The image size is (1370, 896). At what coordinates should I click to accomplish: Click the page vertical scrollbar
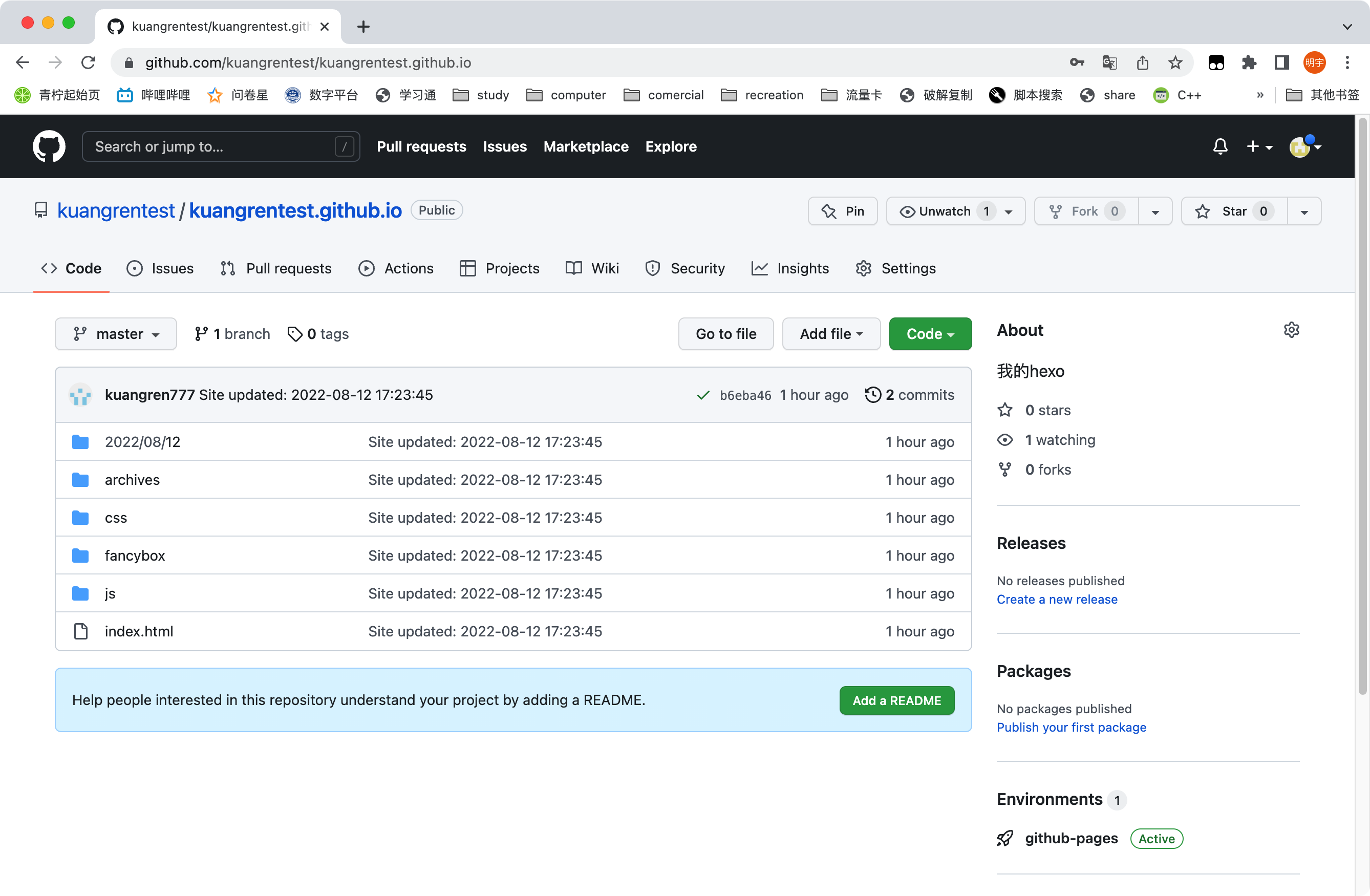point(1362,403)
